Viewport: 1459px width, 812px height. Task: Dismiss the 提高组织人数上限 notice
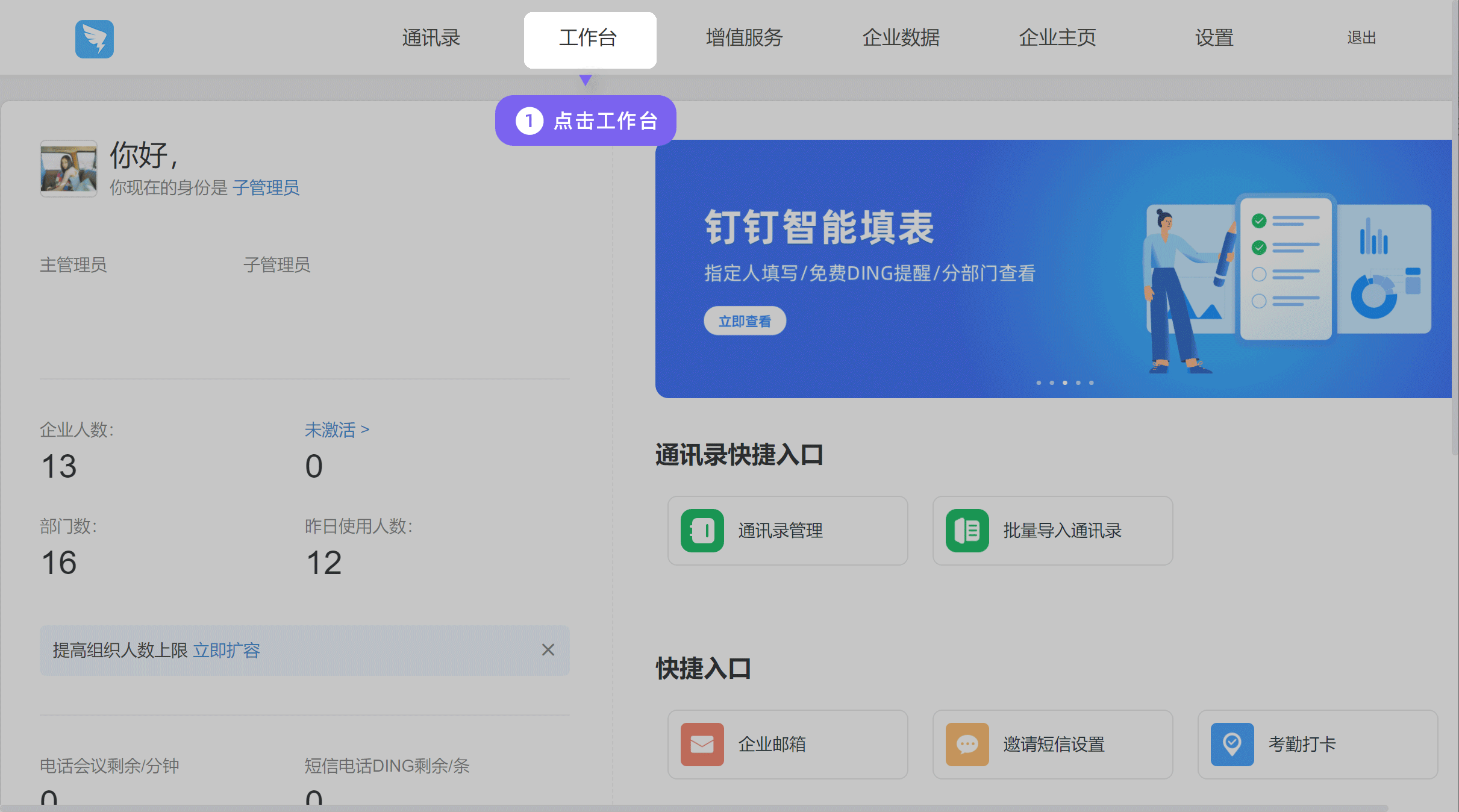pyautogui.click(x=548, y=650)
